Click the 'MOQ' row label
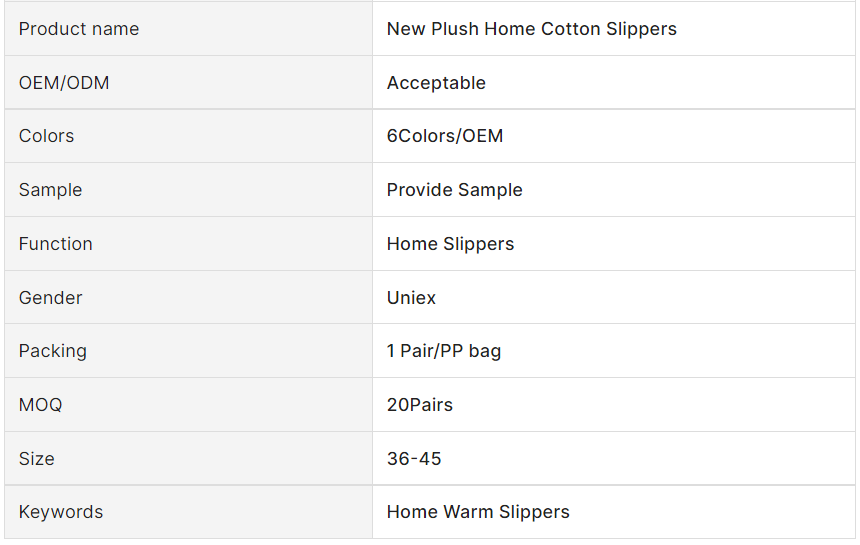The width and height of the screenshot is (860, 545). point(41,405)
